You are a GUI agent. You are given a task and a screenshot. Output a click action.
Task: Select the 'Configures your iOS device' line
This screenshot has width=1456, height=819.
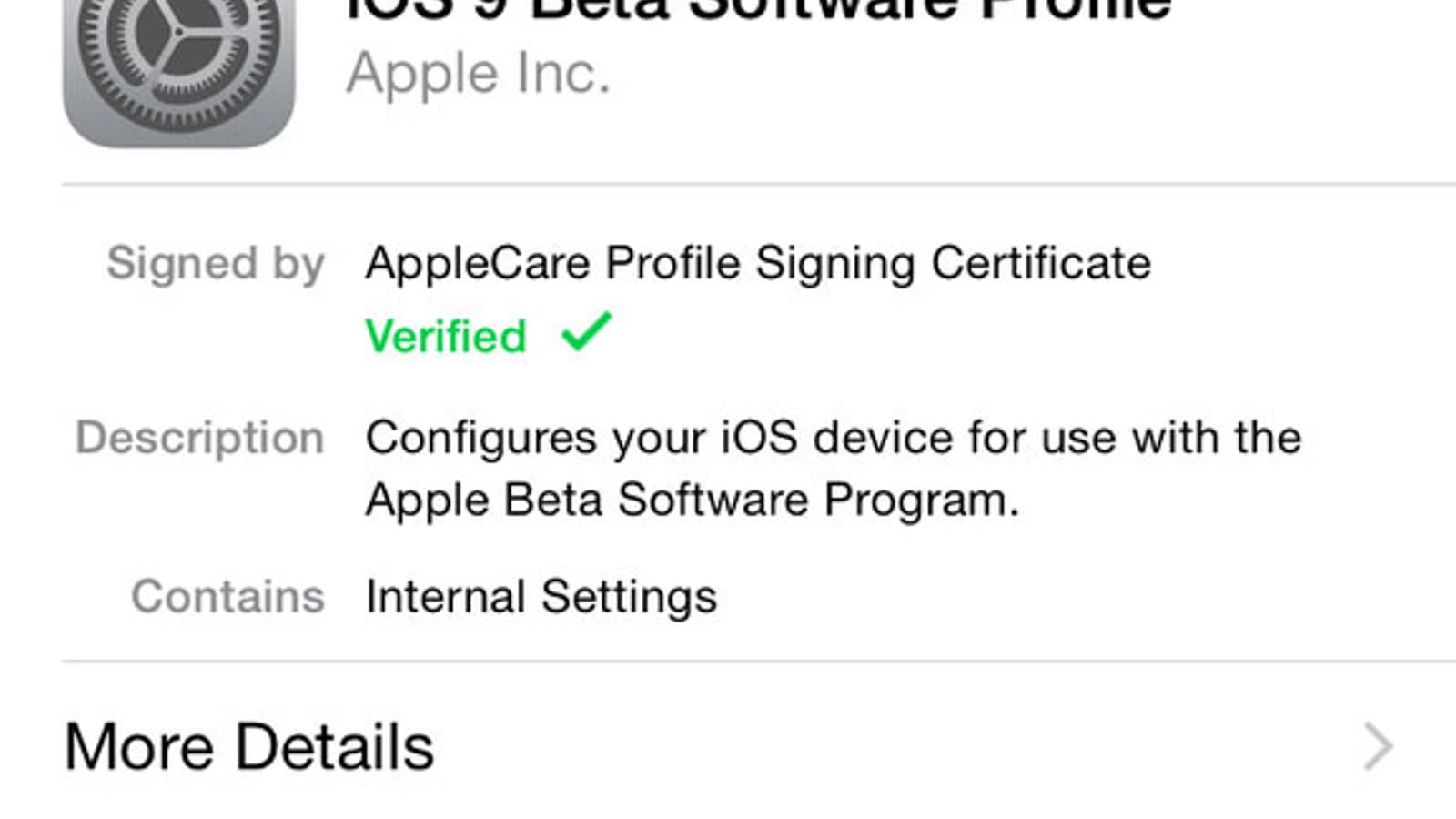click(x=833, y=438)
